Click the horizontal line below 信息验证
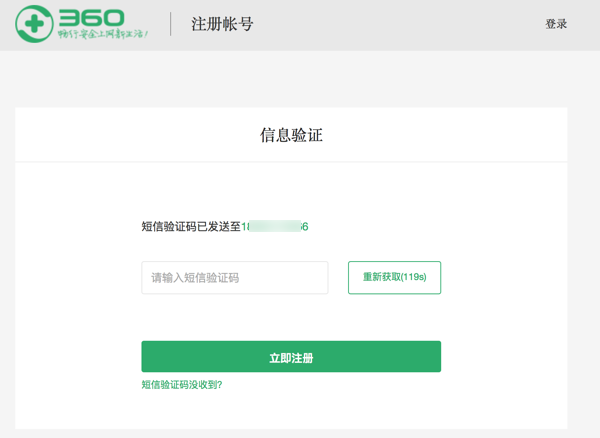 (291, 162)
